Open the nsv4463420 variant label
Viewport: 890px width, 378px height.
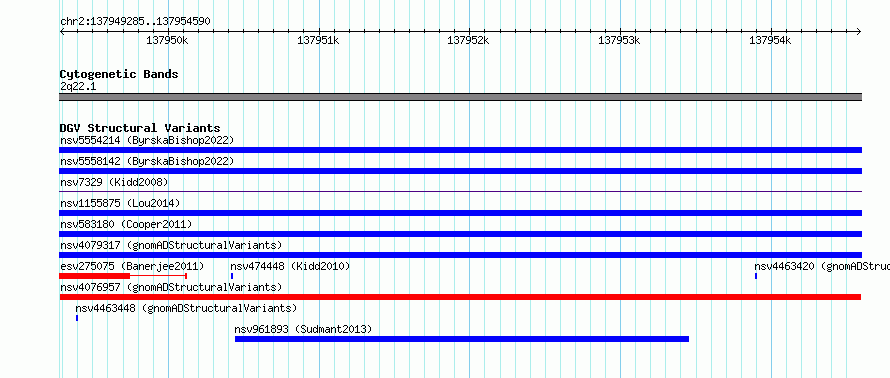point(822,266)
